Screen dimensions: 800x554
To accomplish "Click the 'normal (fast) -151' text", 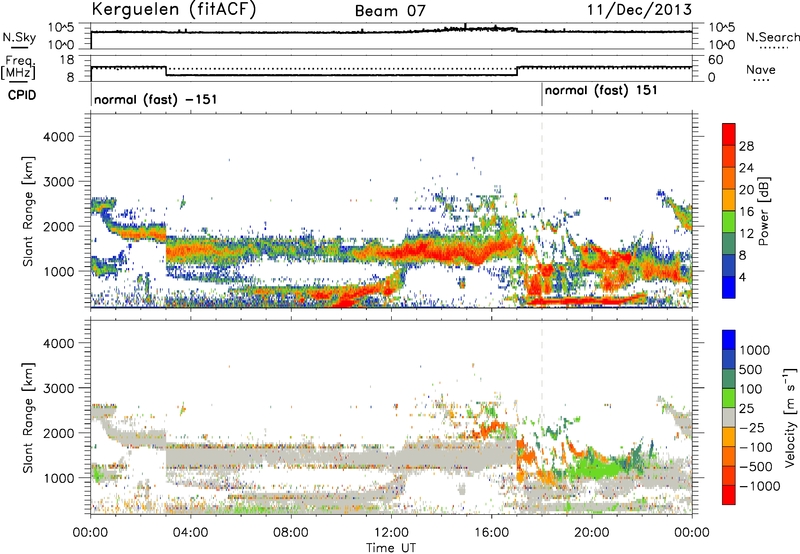I will (156, 99).
